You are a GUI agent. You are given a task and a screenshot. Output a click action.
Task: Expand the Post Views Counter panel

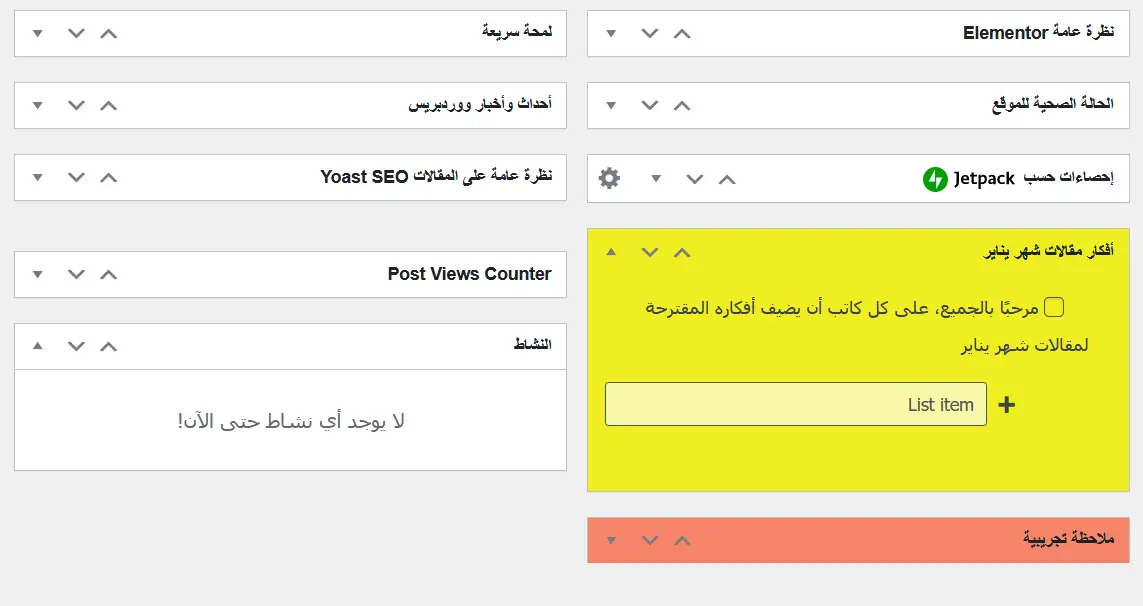38,274
